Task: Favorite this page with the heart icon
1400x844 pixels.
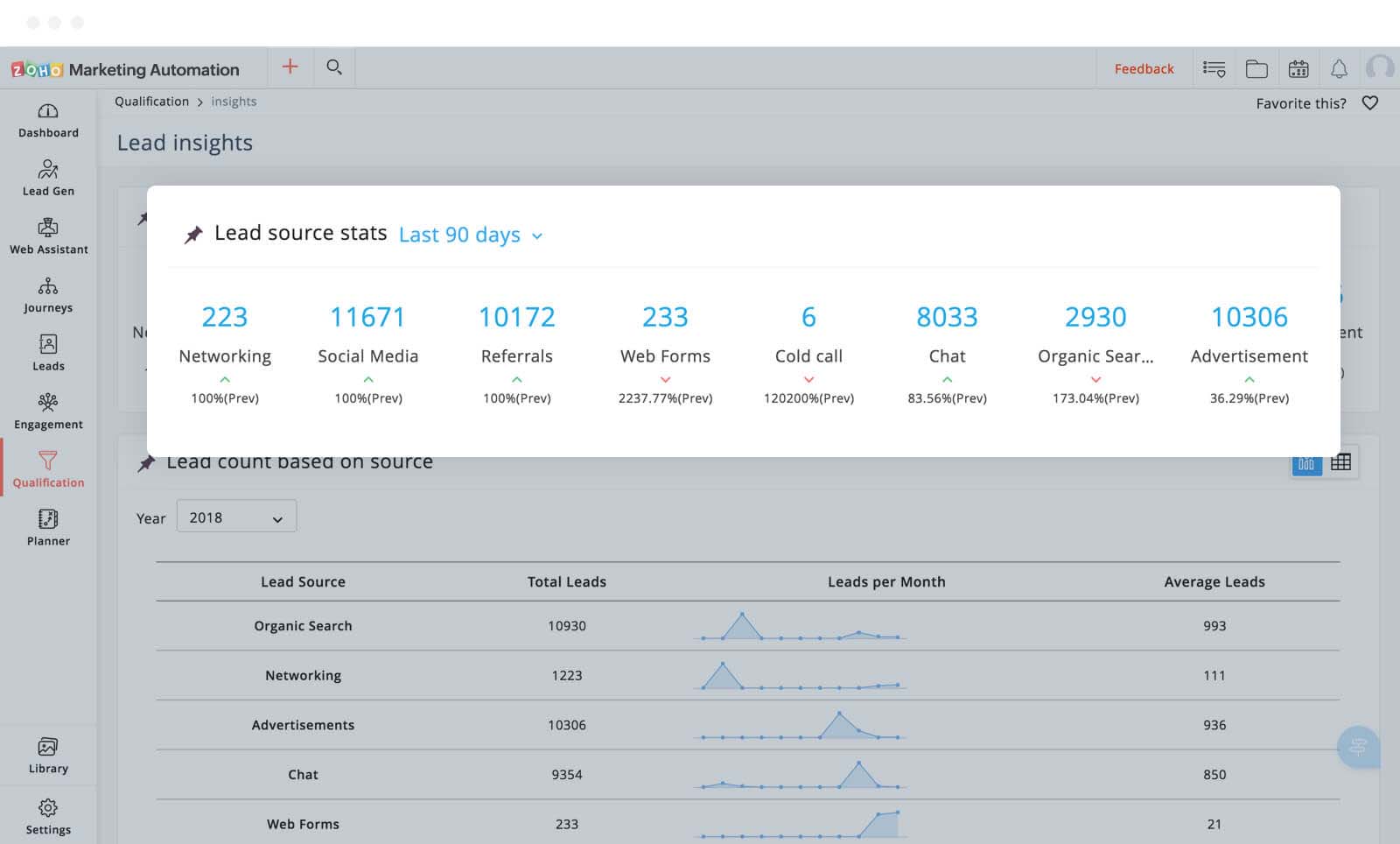Action: click(1370, 103)
